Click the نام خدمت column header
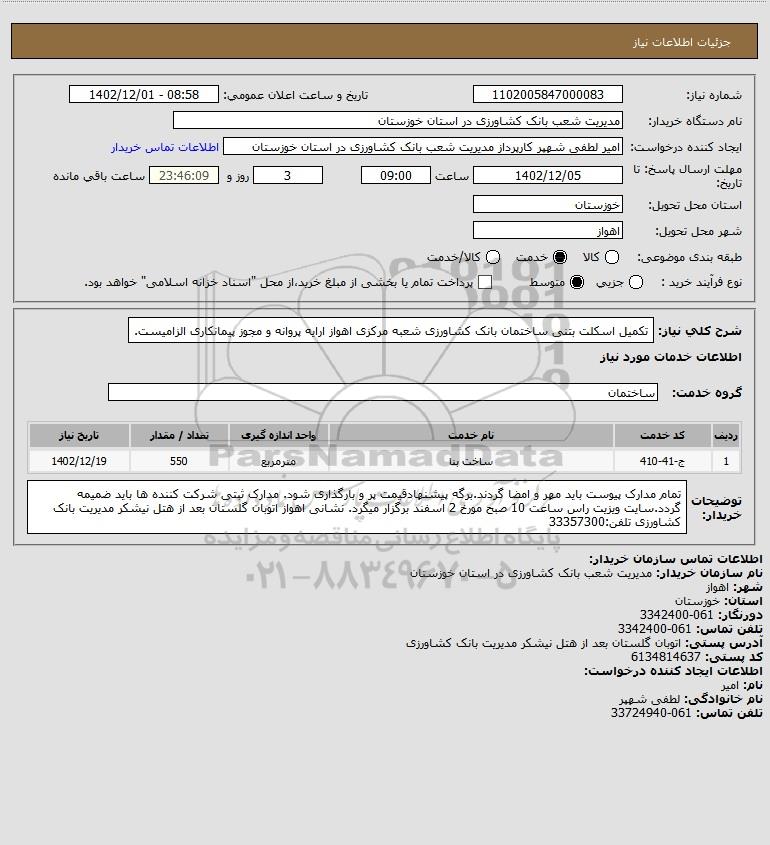770x845 pixels. (x=471, y=435)
